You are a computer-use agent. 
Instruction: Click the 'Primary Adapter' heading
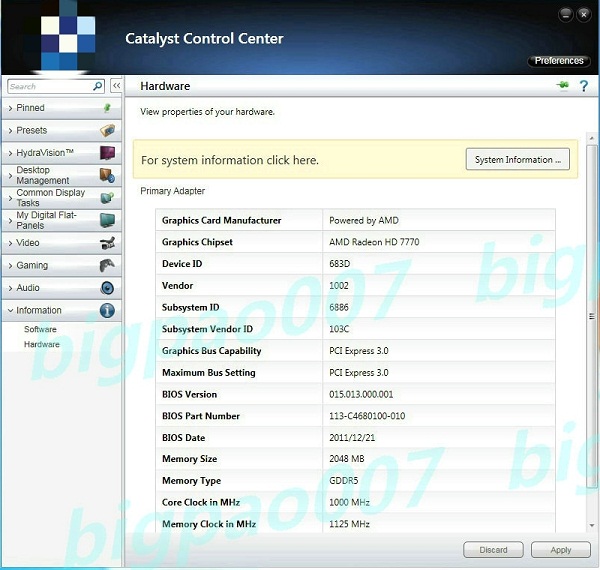[x=173, y=191]
